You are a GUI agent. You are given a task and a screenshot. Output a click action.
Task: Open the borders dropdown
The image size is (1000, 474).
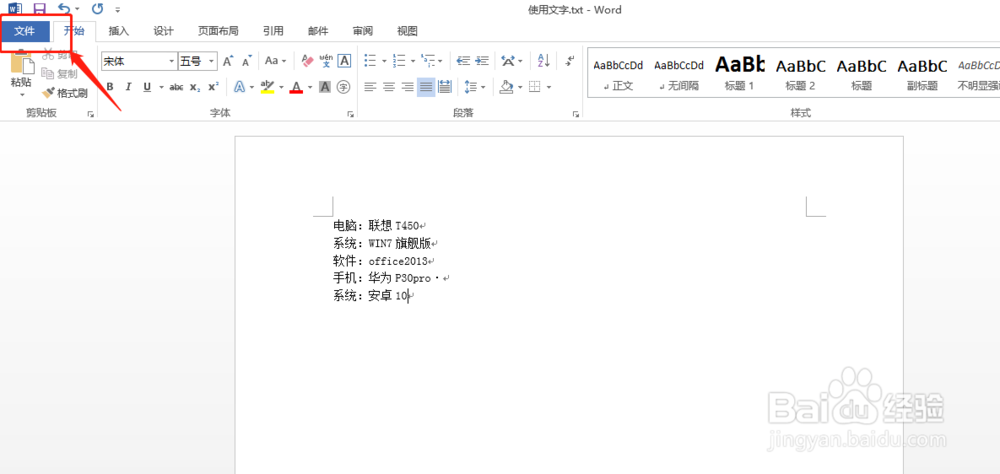(x=548, y=87)
